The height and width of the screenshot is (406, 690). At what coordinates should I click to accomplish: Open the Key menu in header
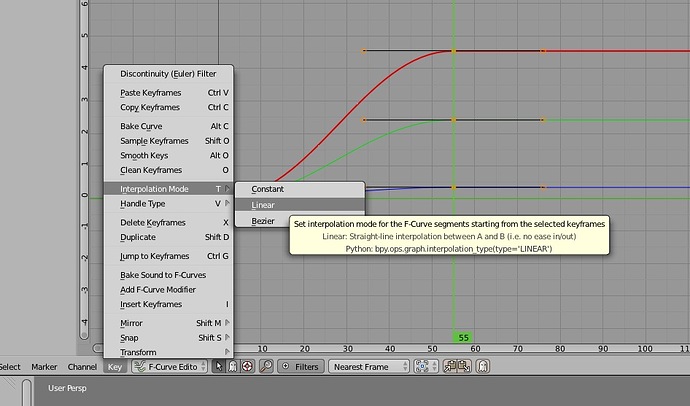115,367
